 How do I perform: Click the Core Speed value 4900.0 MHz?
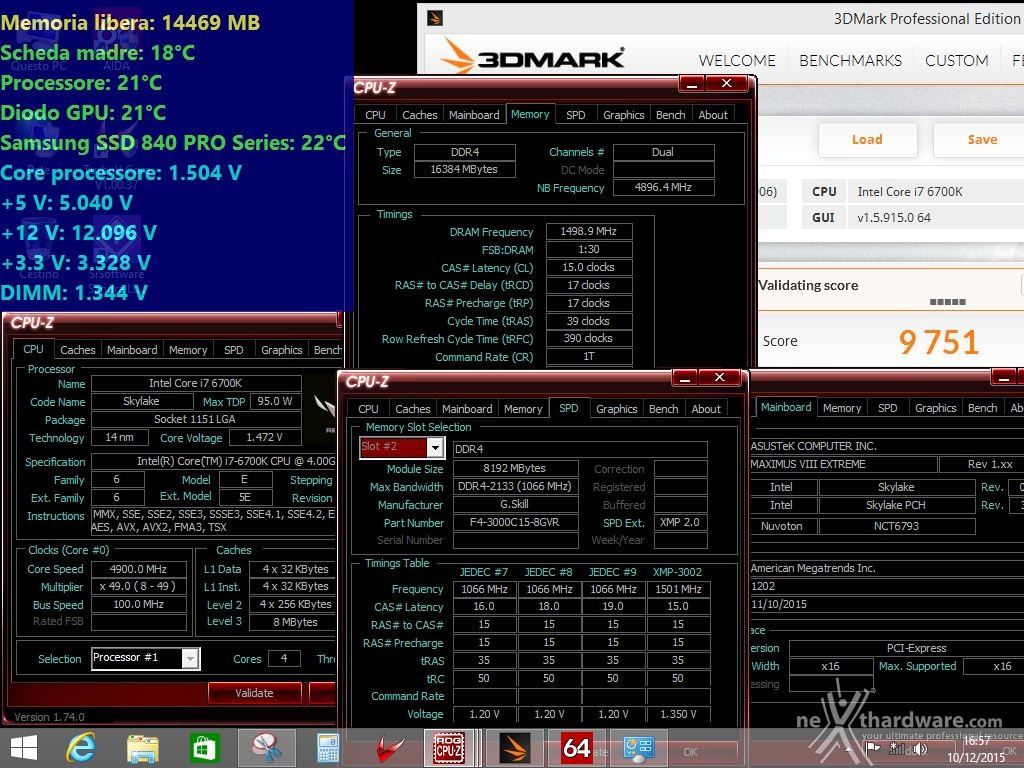[138, 569]
